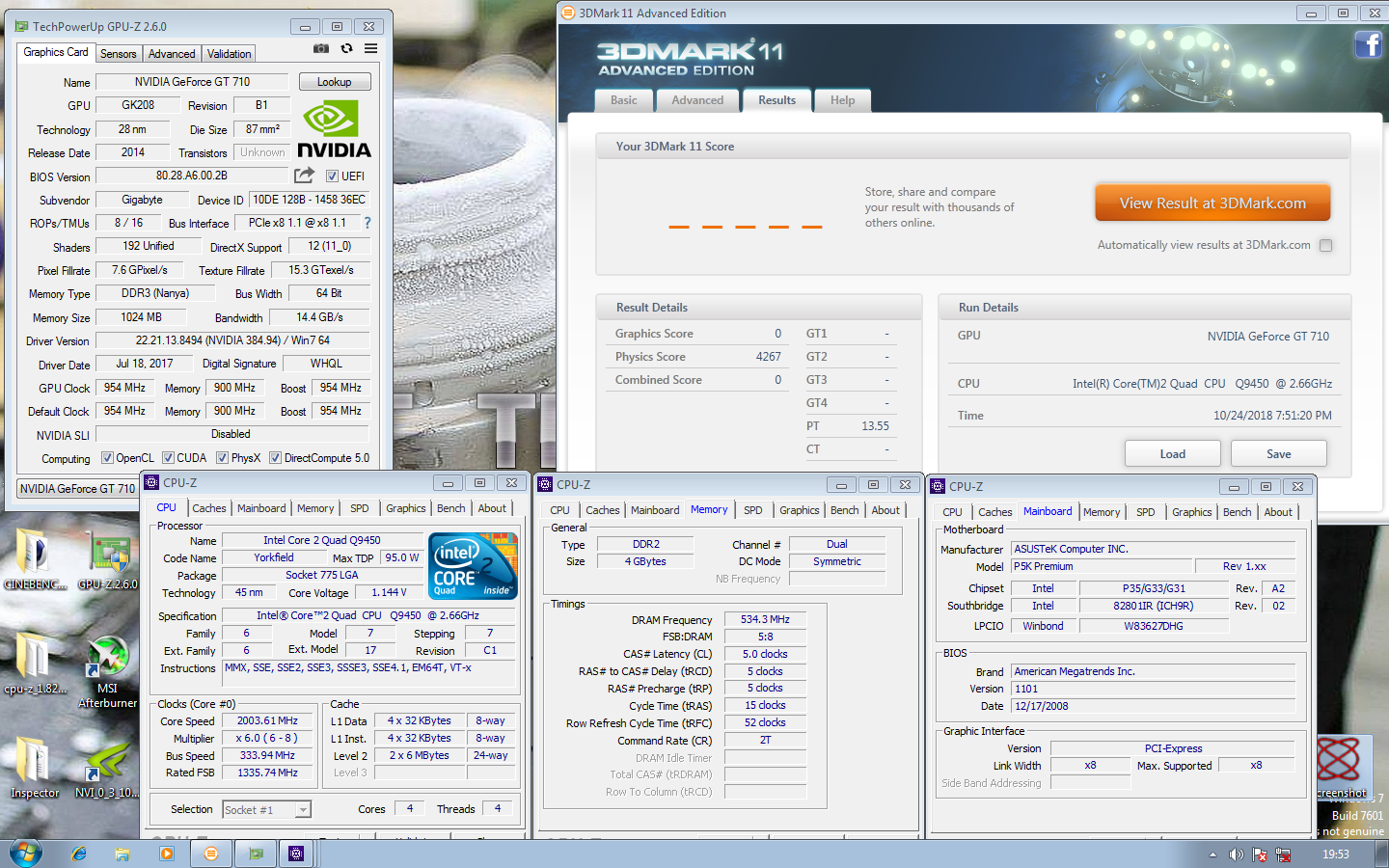Open the GPU-Z hamburger menu icon

370,48
